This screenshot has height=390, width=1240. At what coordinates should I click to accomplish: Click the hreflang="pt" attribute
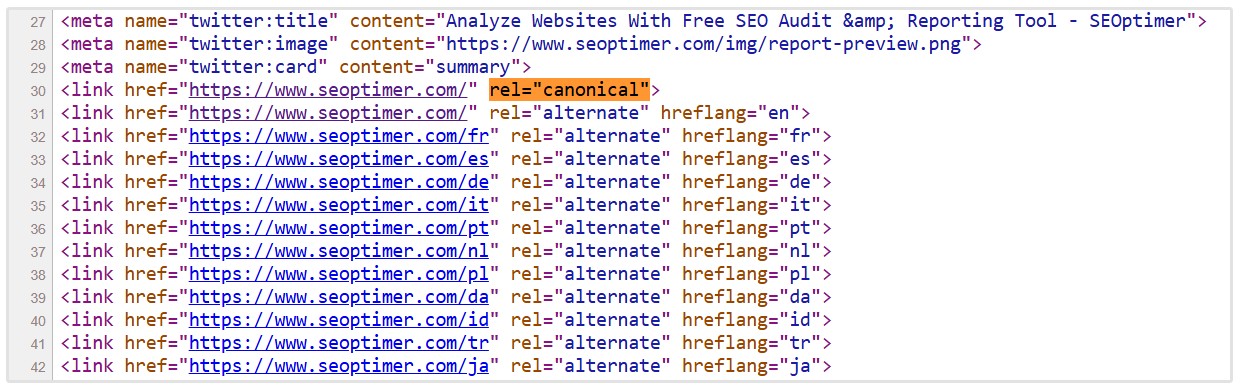pyautogui.click(x=751, y=227)
